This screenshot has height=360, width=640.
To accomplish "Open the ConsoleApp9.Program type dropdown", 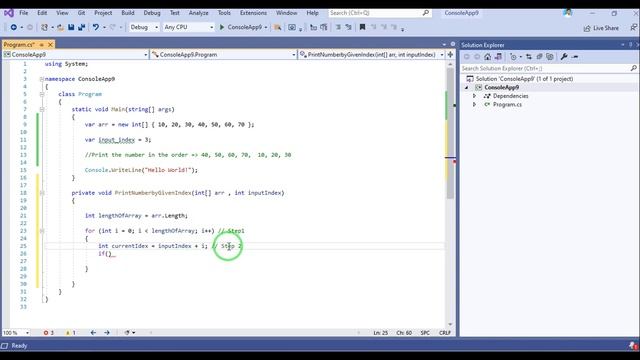I will 223,54.
